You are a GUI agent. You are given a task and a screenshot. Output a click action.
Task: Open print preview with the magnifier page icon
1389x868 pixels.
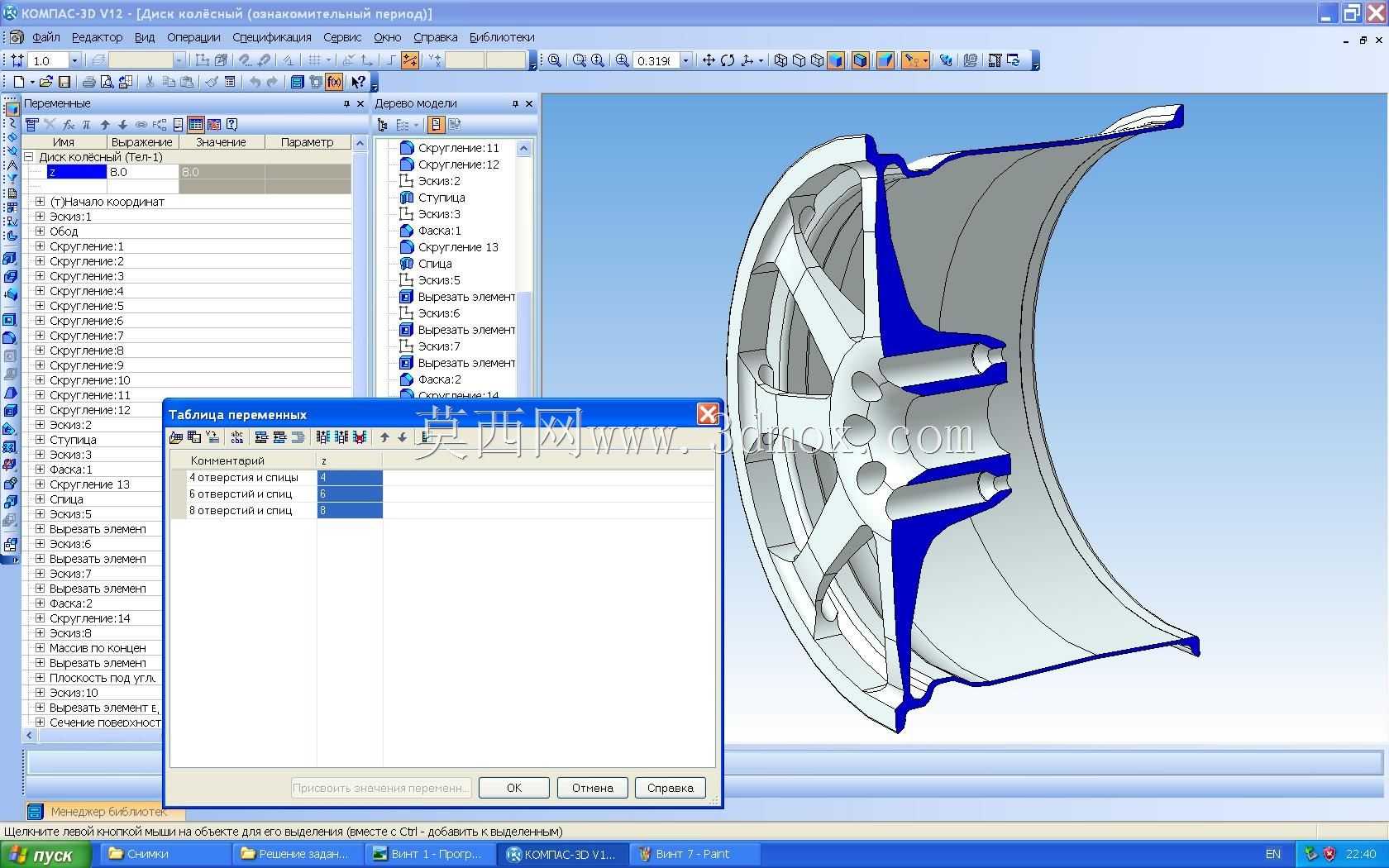(107, 82)
